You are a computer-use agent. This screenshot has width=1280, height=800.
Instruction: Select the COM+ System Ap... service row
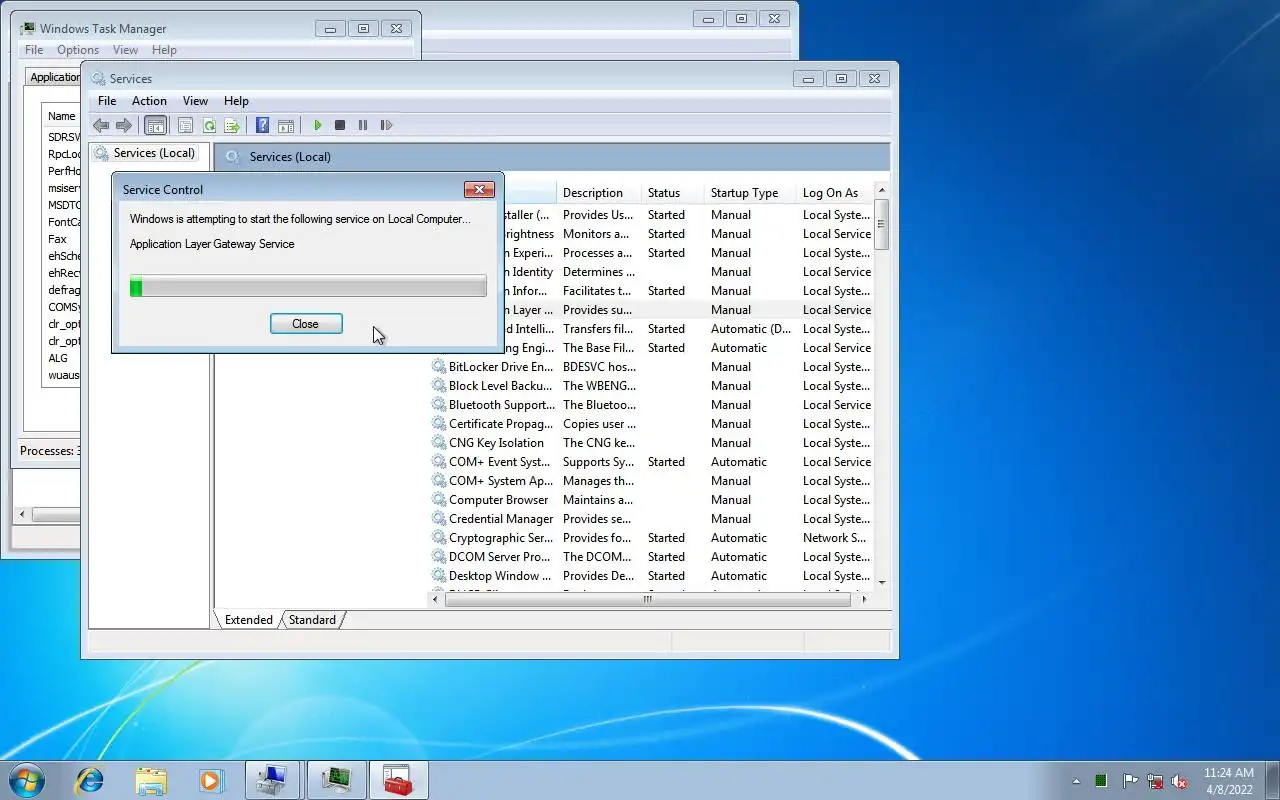(x=650, y=481)
